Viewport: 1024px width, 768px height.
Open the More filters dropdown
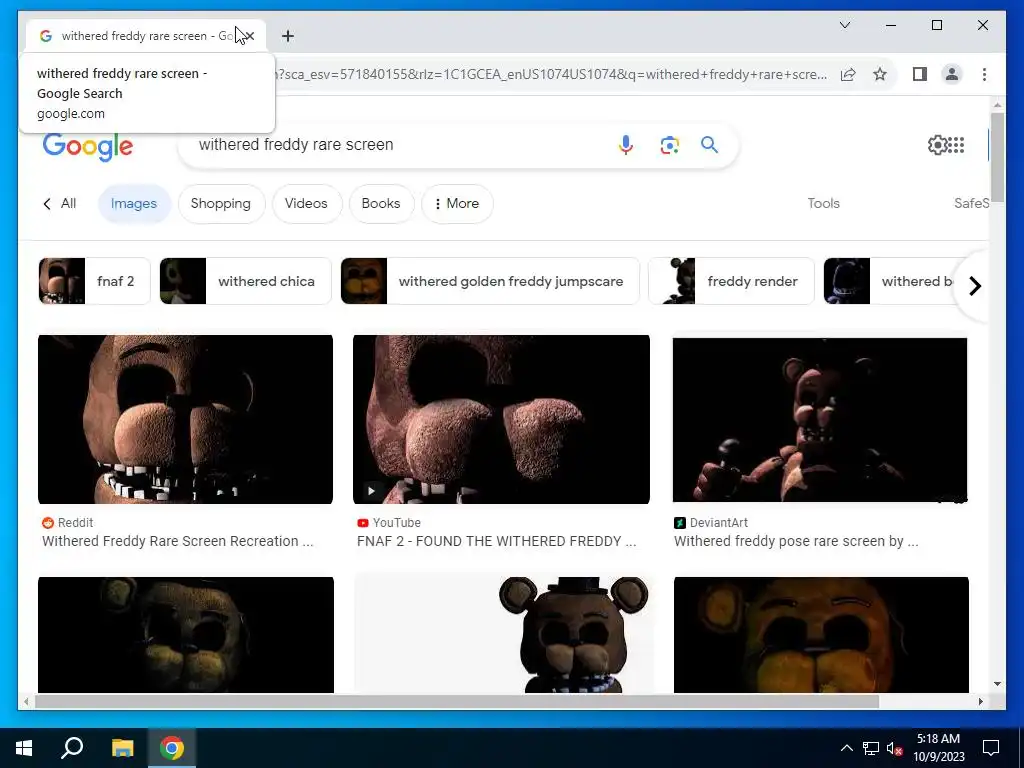pos(457,204)
